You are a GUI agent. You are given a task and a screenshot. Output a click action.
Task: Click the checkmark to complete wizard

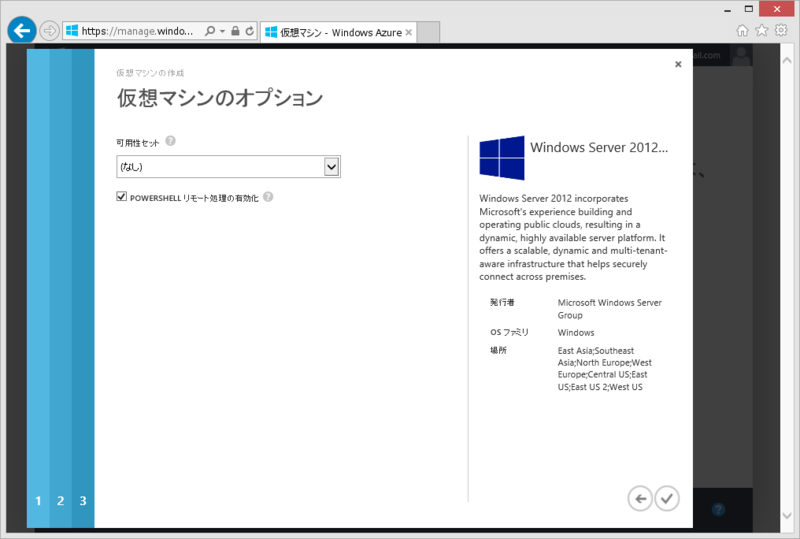(667, 499)
